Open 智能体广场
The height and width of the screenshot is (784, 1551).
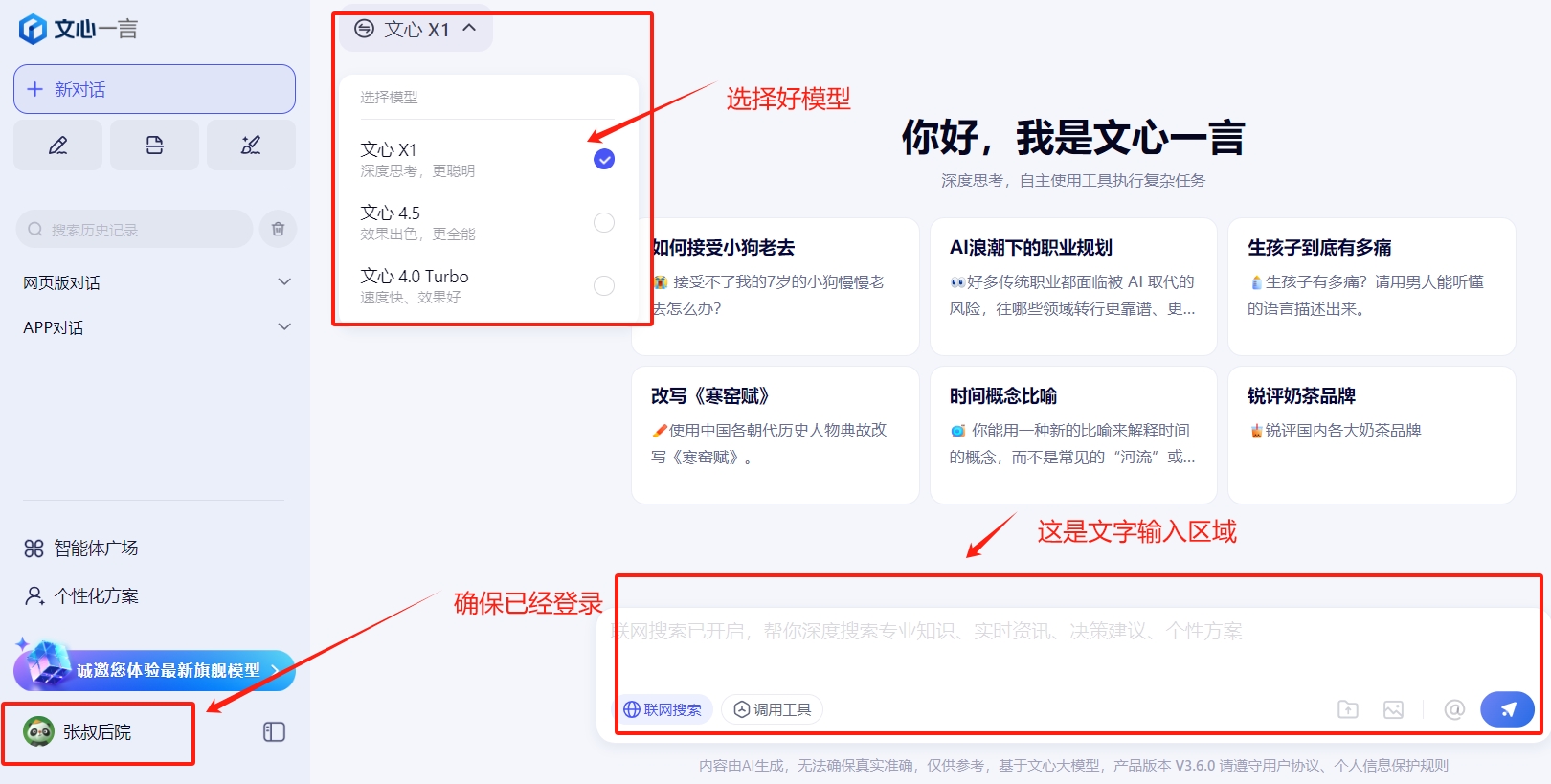[80, 548]
